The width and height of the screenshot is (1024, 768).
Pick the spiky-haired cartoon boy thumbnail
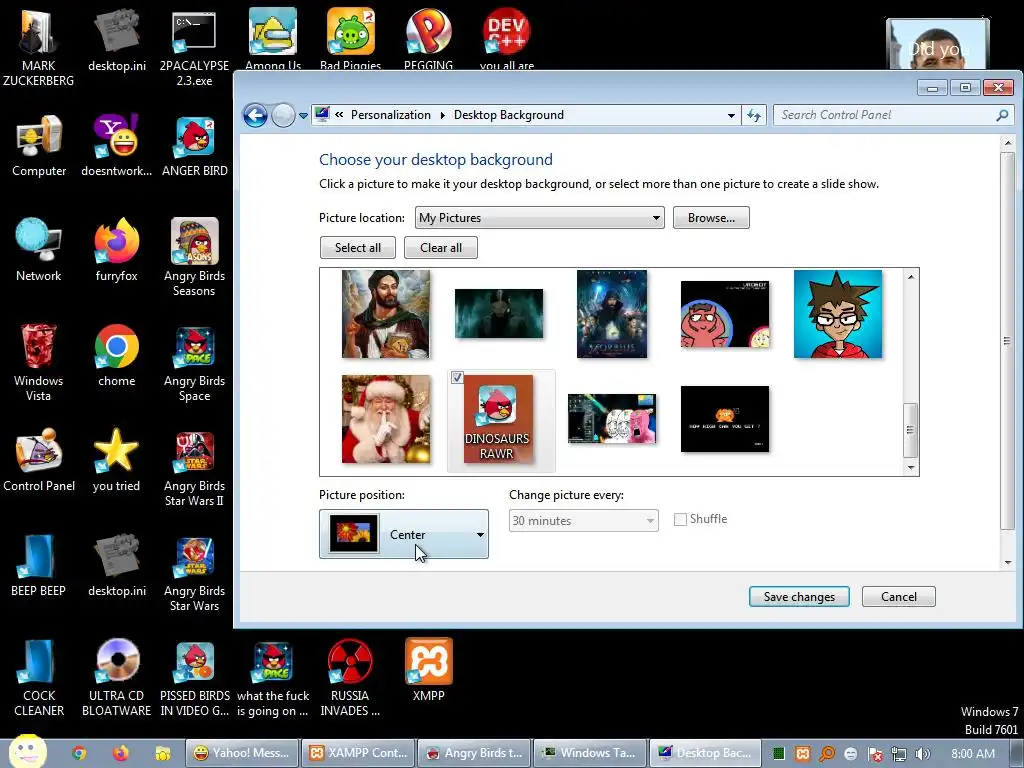click(x=838, y=314)
